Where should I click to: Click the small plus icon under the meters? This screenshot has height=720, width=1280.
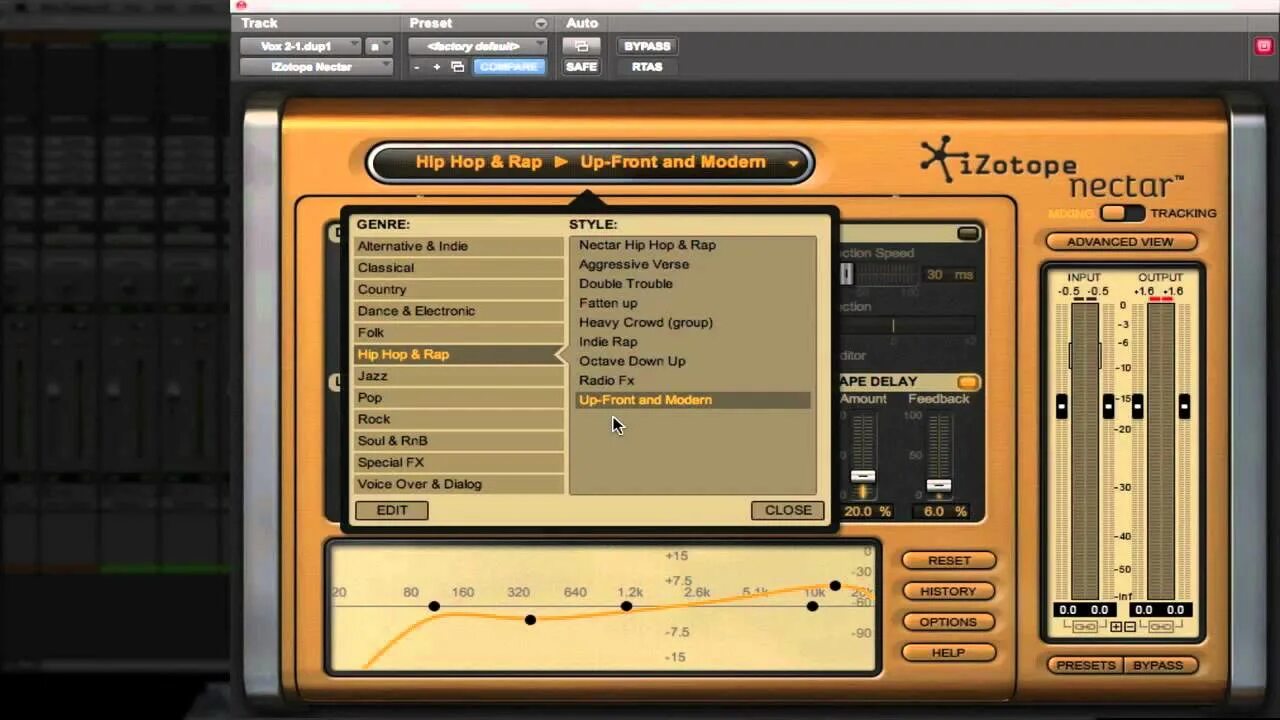1116,627
